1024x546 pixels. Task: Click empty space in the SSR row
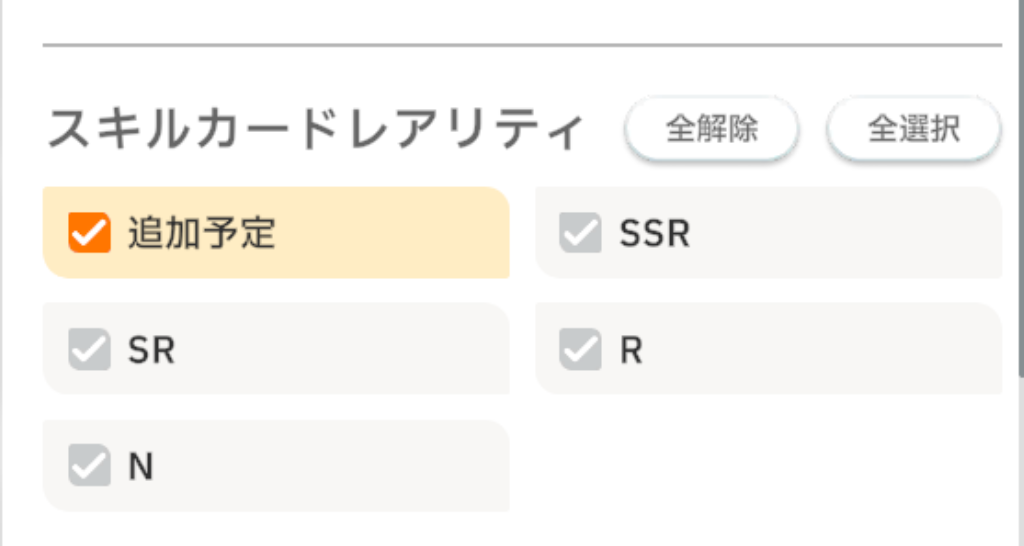[x=850, y=233]
